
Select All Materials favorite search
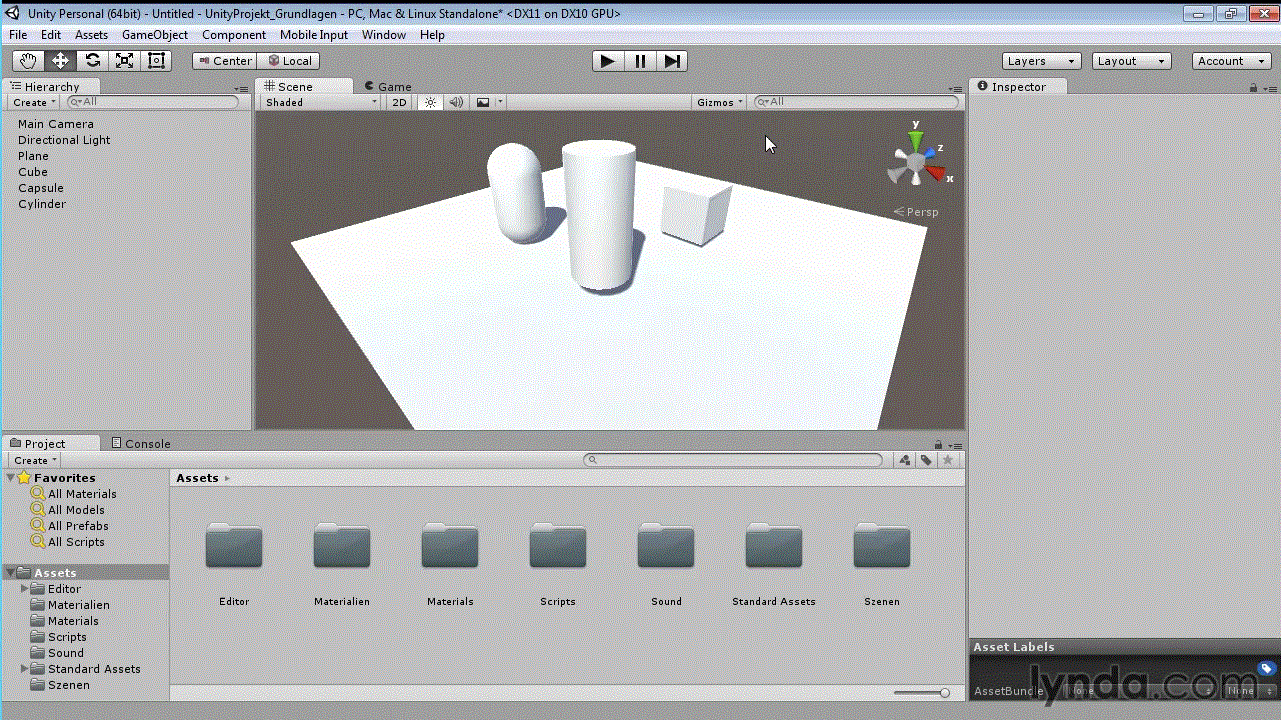[82, 494]
